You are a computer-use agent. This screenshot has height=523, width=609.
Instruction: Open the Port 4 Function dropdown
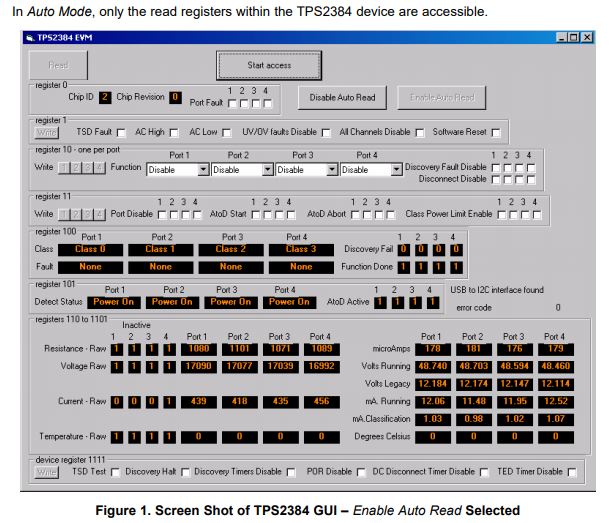[x=396, y=170]
